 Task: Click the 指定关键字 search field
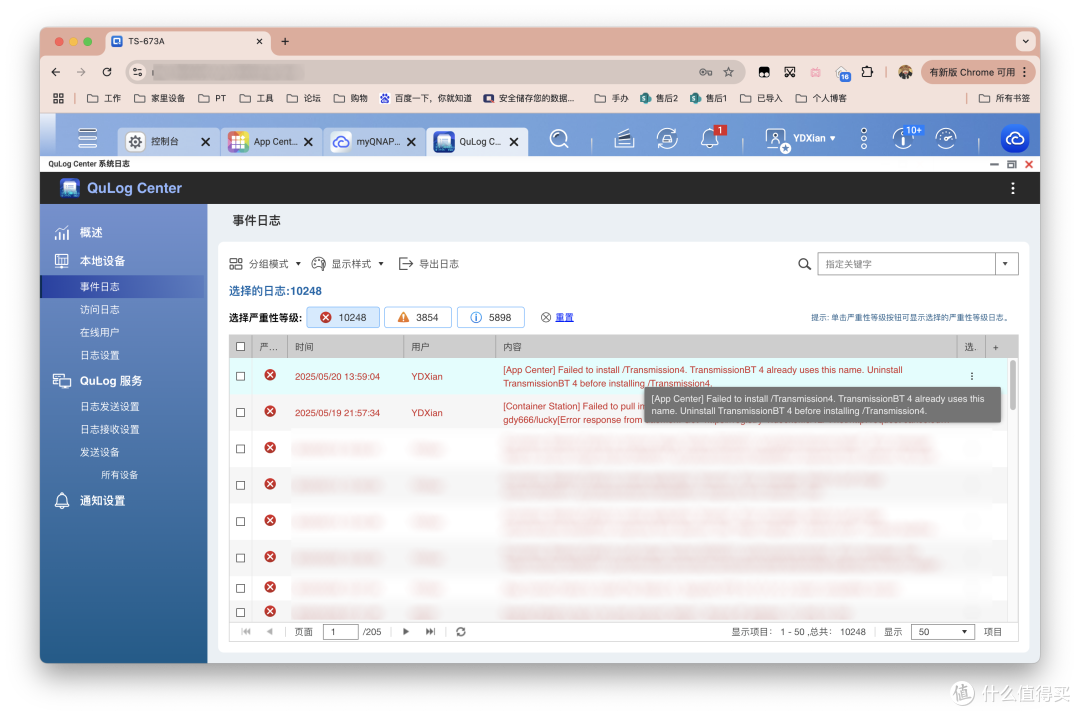tap(906, 264)
